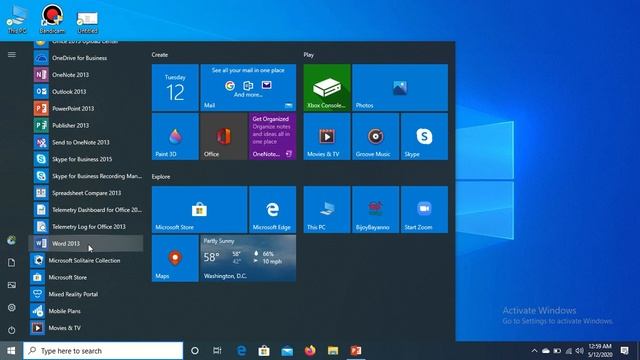
Task: Open the Photos tile
Action: point(400,87)
